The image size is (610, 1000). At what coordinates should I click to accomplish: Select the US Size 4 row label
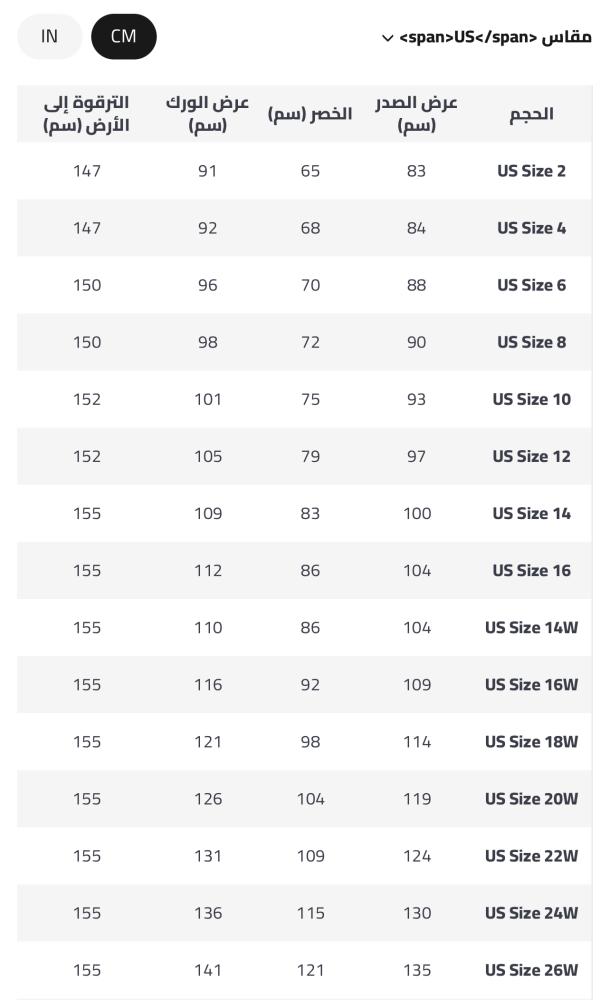[531, 228]
